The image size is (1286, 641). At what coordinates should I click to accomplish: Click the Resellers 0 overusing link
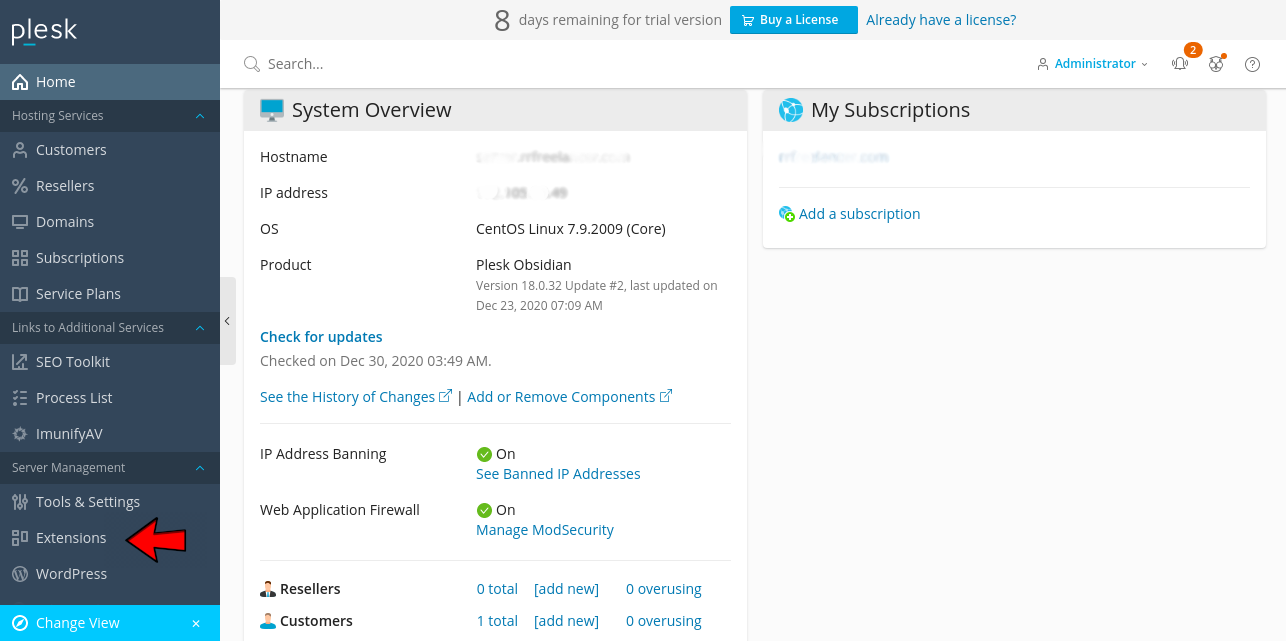[x=664, y=589]
